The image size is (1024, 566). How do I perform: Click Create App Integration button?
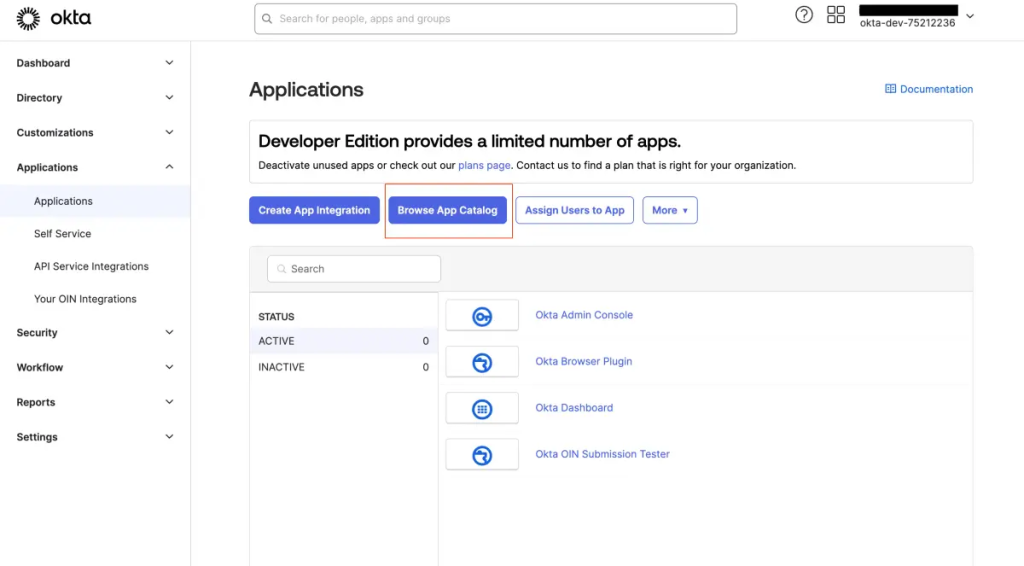pos(314,210)
